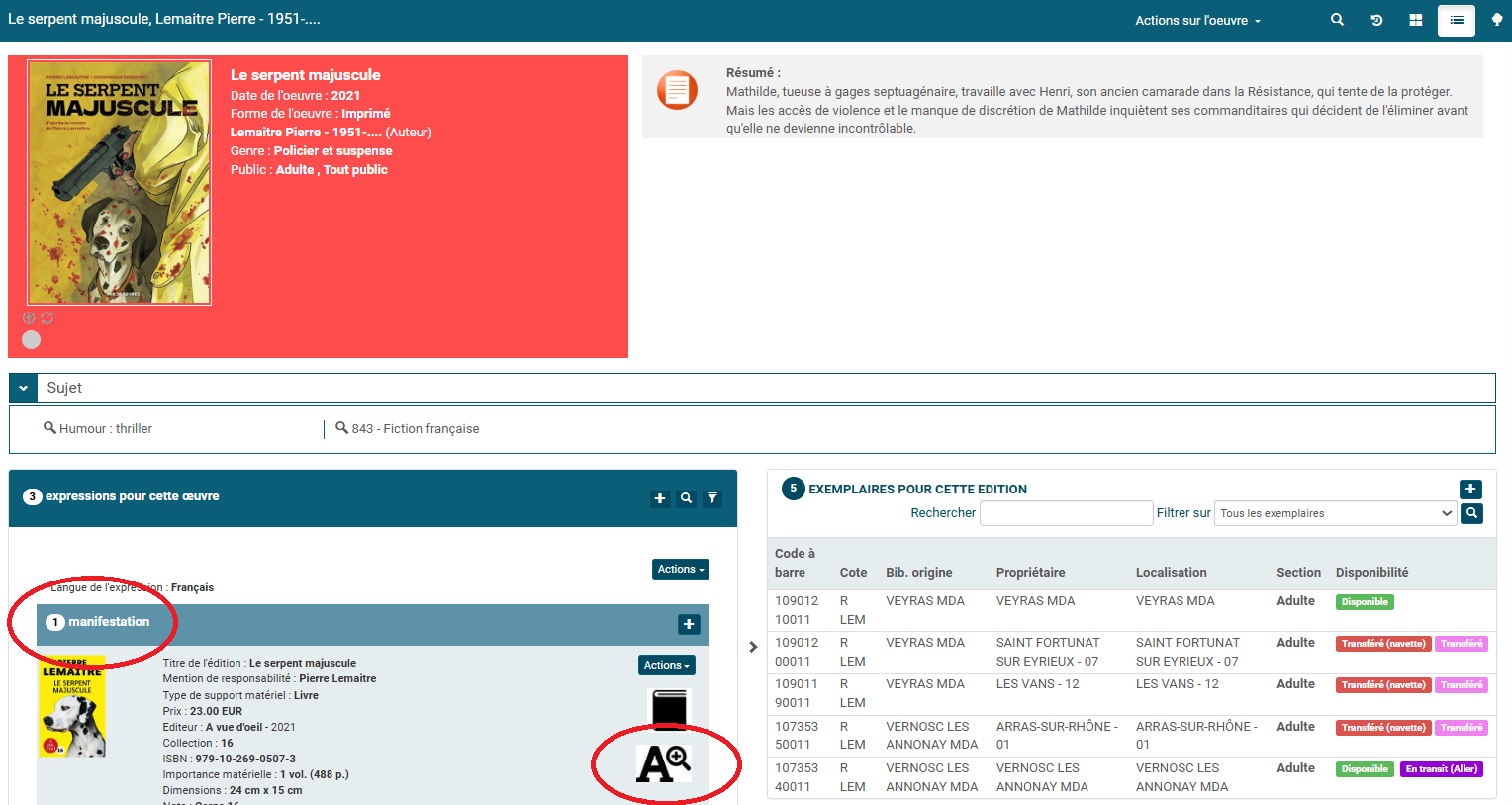1512x805 pixels.
Task: Click the filter funnel in the expressions header
Action: tap(712, 498)
